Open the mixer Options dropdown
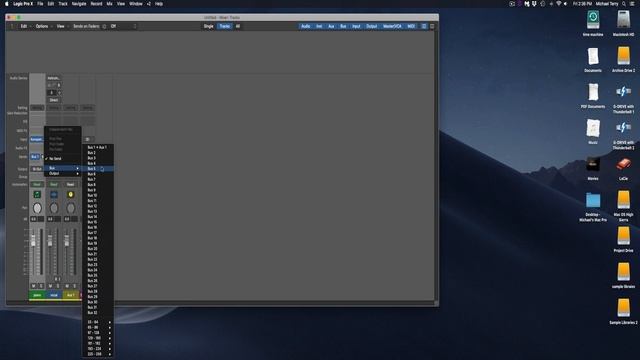The height and width of the screenshot is (360, 640). (43, 26)
